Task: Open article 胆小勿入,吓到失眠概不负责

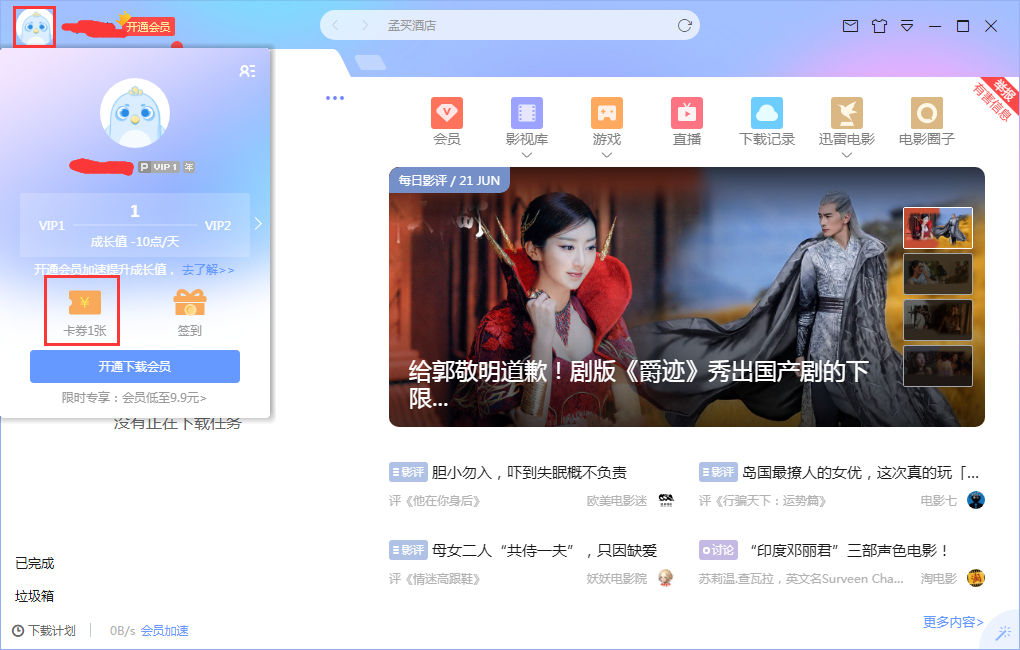Action: pos(529,472)
